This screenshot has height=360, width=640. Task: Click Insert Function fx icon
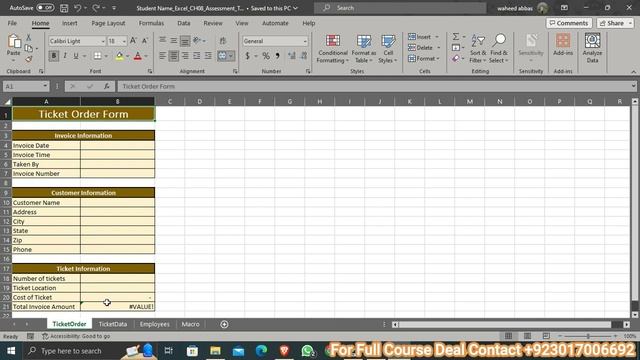click(107, 86)
